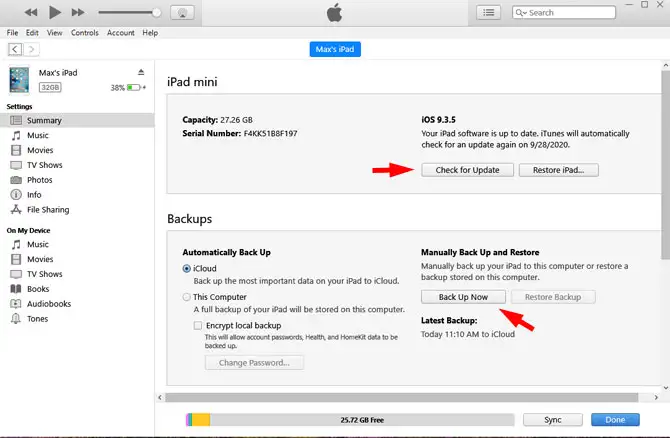The width and height of the screenshot is (670, 438).
Task: Click the Photos camera icon
Action: 16,180
